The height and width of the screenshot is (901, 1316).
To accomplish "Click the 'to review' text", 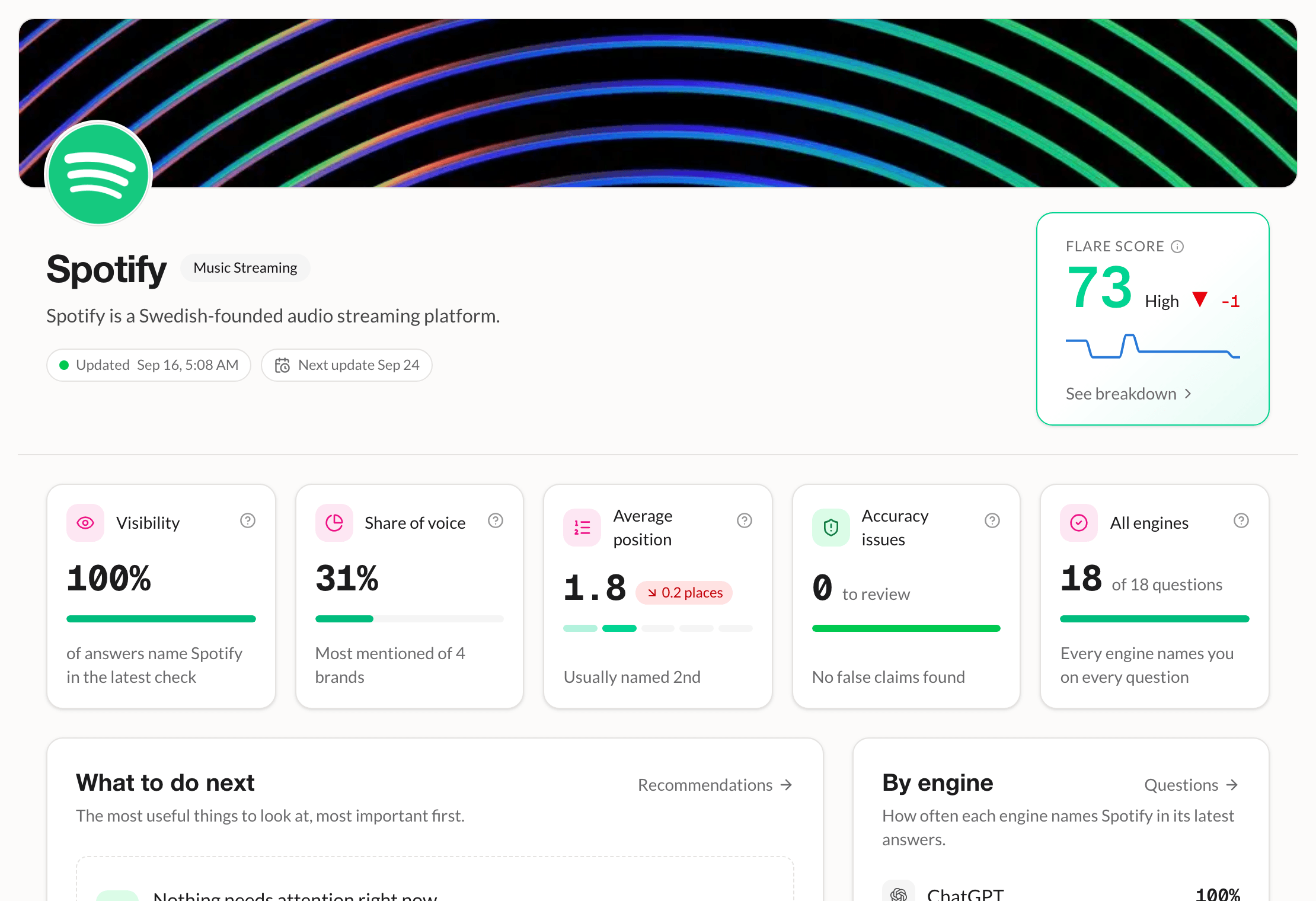I will (876, 594).
